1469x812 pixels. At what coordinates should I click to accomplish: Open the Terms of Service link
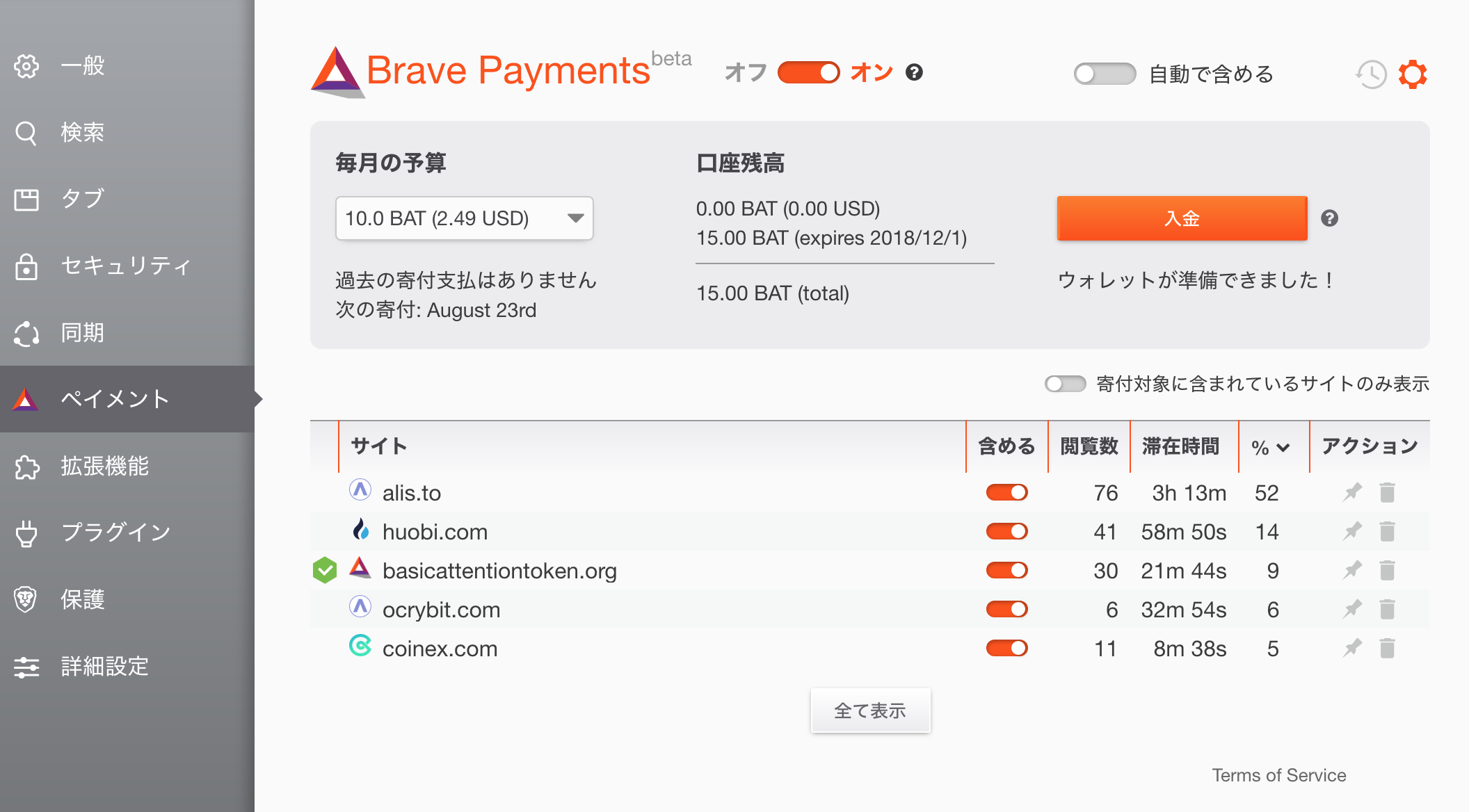pyautogui.click(x=1278, y=775)
